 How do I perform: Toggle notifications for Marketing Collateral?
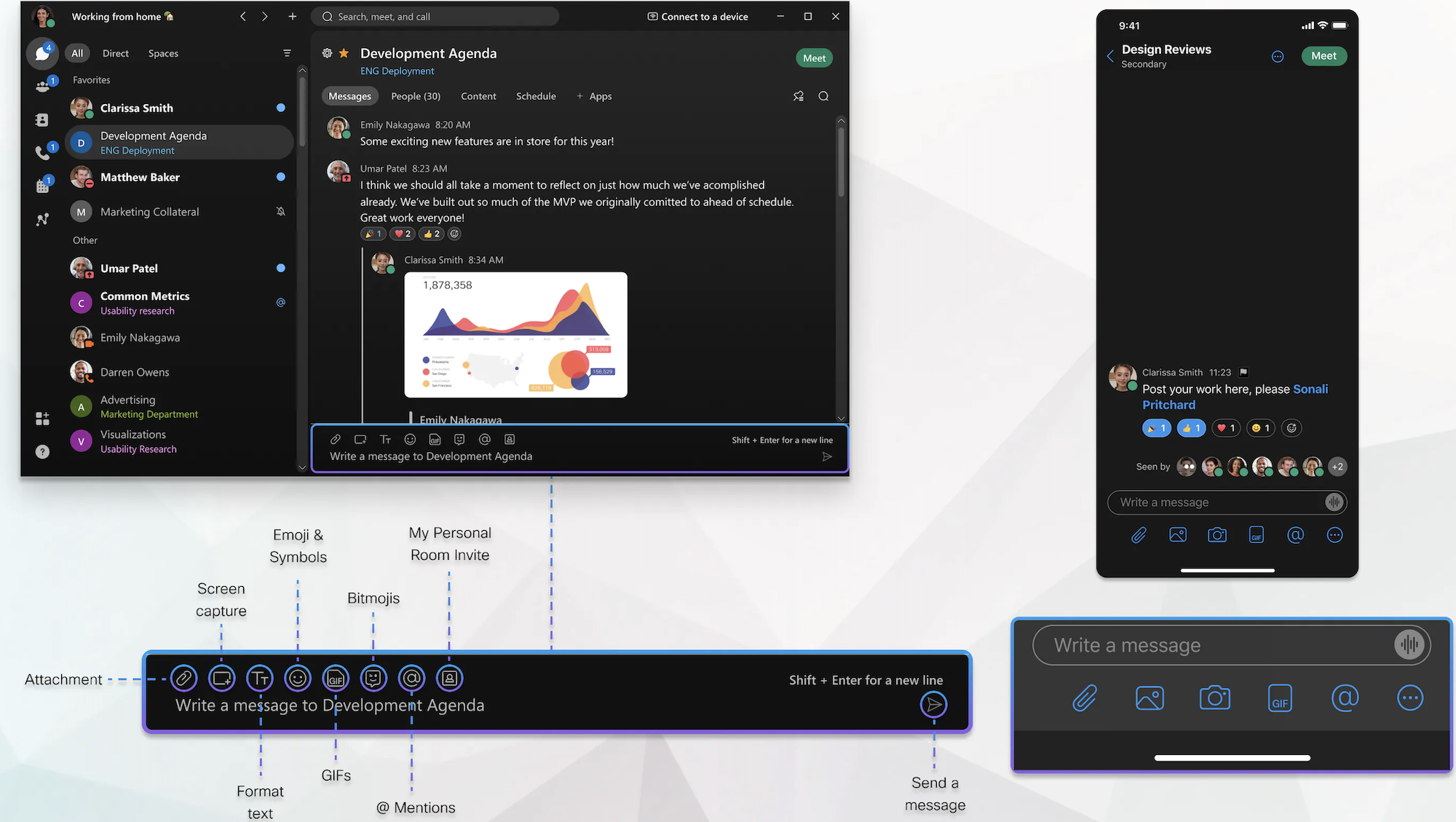point(281,211)
